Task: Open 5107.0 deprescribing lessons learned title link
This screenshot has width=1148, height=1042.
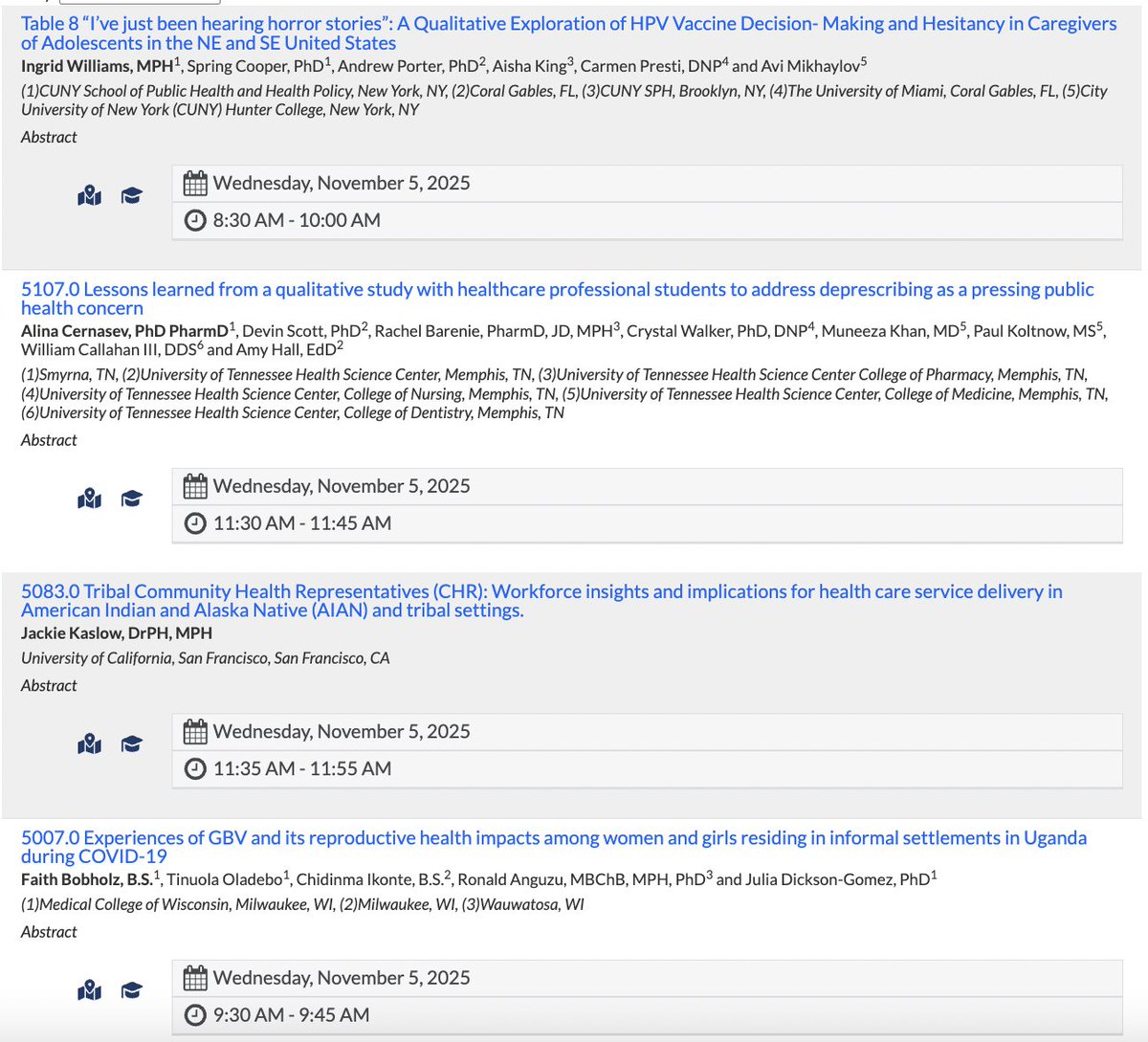Action: coord(557,299)
